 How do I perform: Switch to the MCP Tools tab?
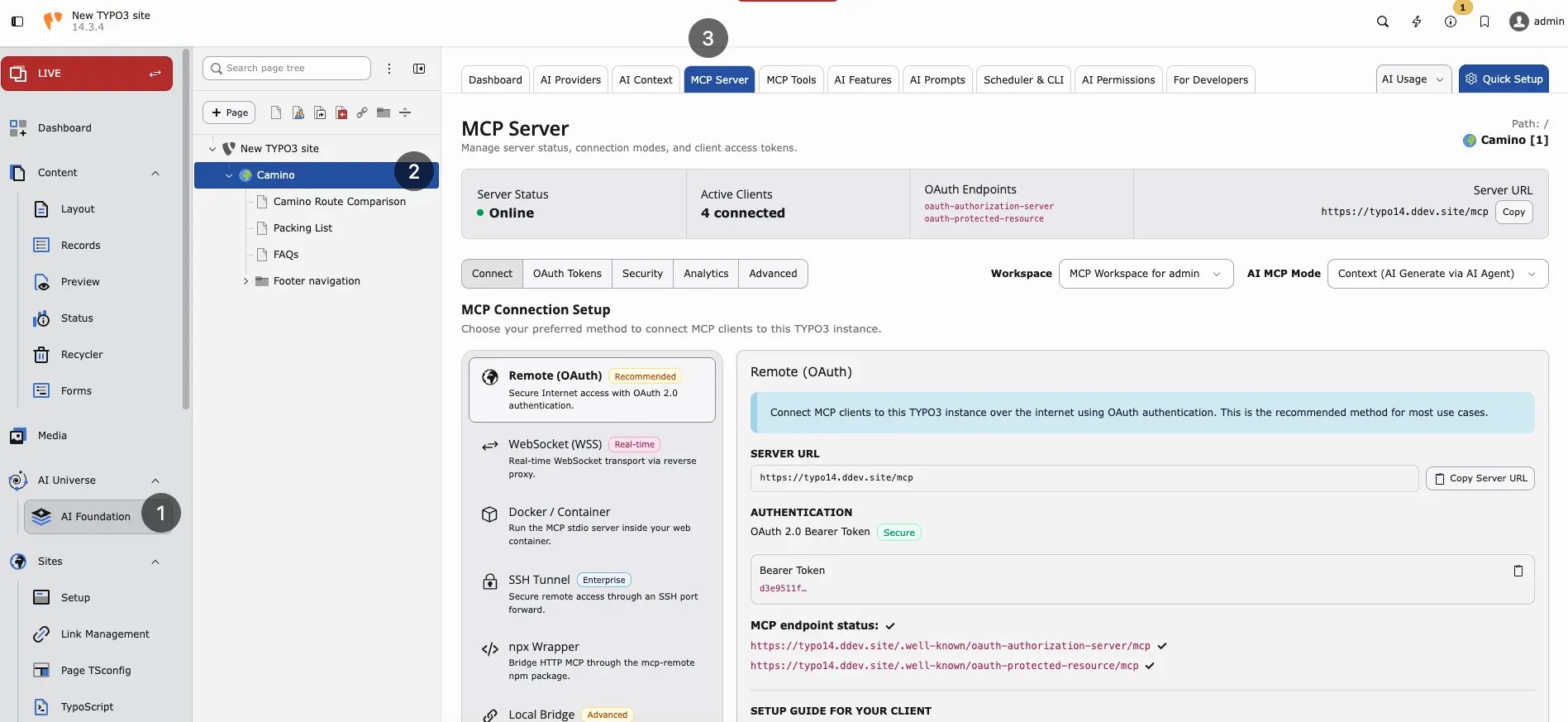(791, 79)
